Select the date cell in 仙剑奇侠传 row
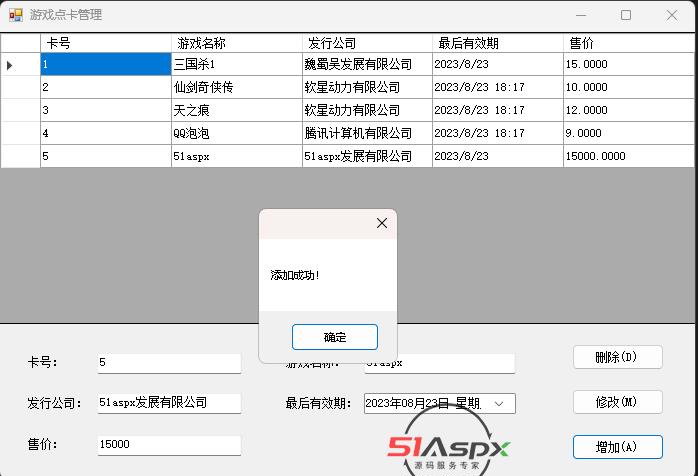This screenshot has width=698, height=476. tap(498, 87)
